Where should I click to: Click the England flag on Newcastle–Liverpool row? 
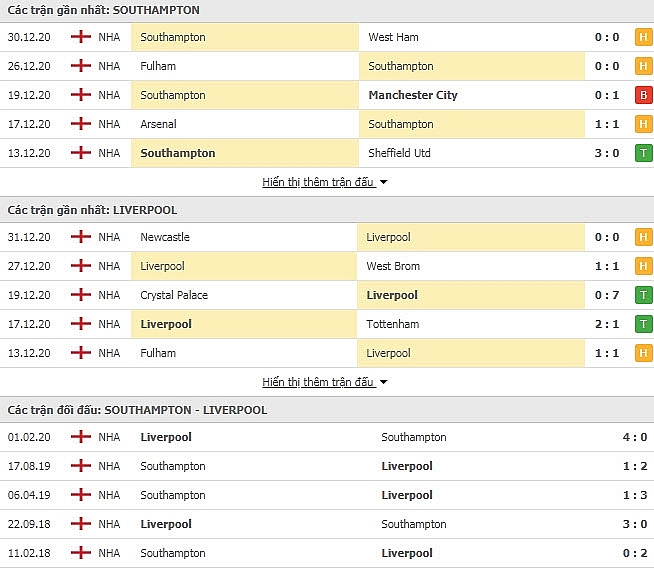pyautogui.click(x=81, y=237)
